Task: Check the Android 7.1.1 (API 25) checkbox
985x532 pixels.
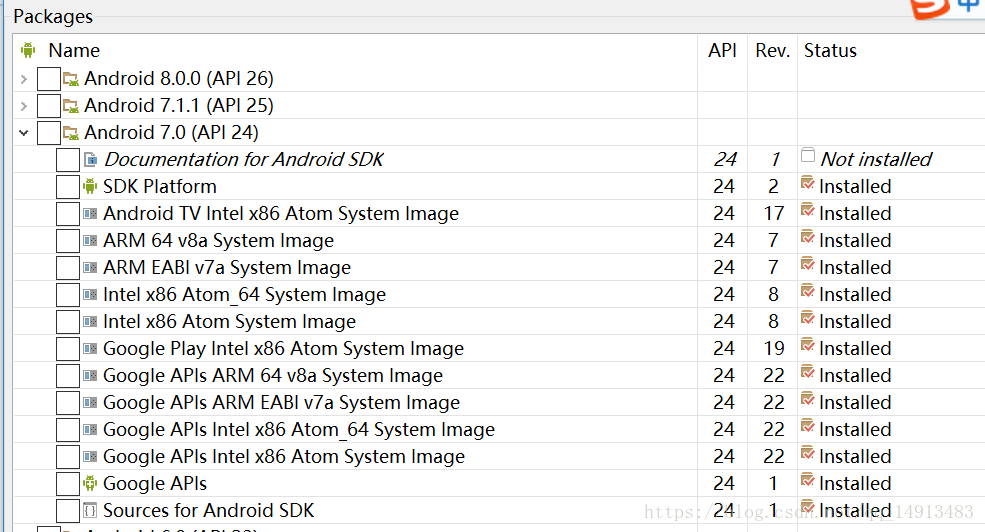Action: (x=49, y=106)
